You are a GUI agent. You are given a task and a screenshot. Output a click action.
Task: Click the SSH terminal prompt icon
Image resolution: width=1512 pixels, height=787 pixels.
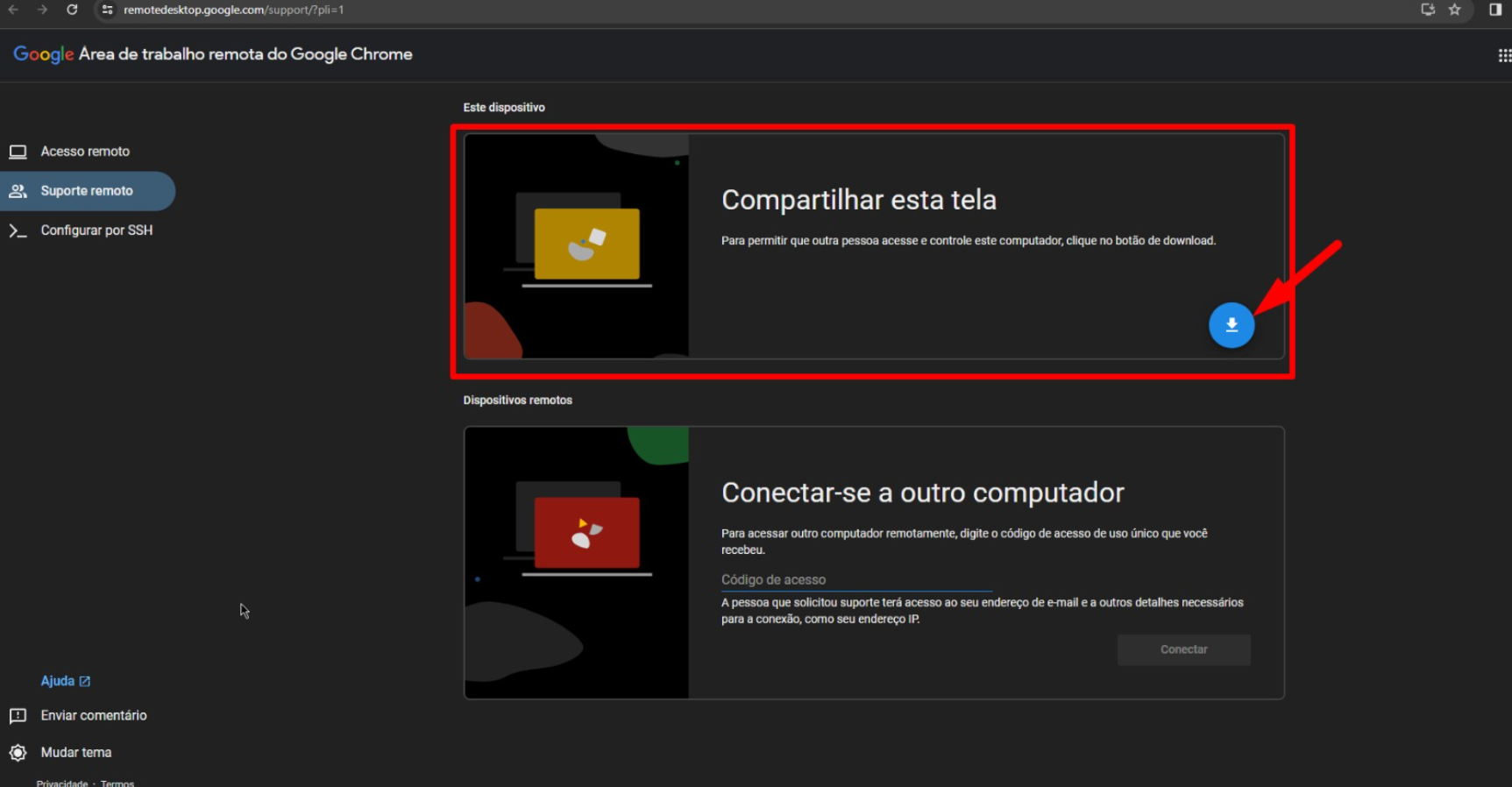point(18,230)
